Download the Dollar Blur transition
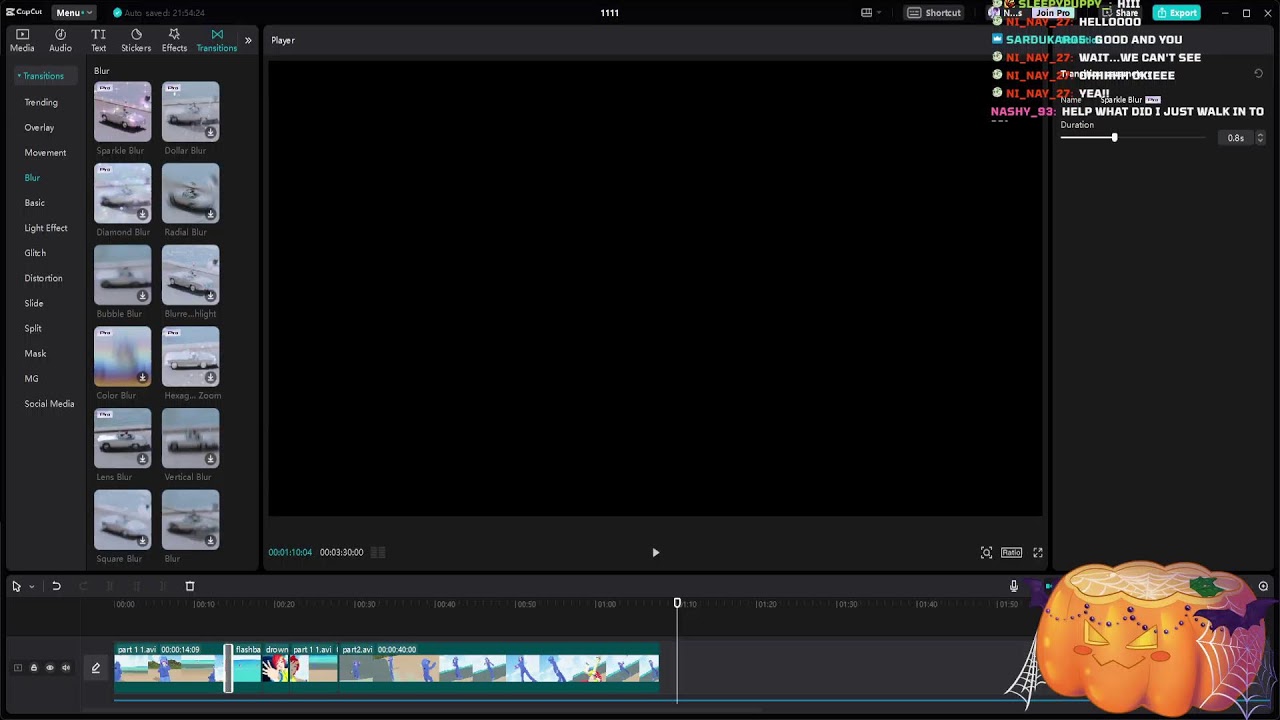 pyautogui.click(x=210, y=132)
